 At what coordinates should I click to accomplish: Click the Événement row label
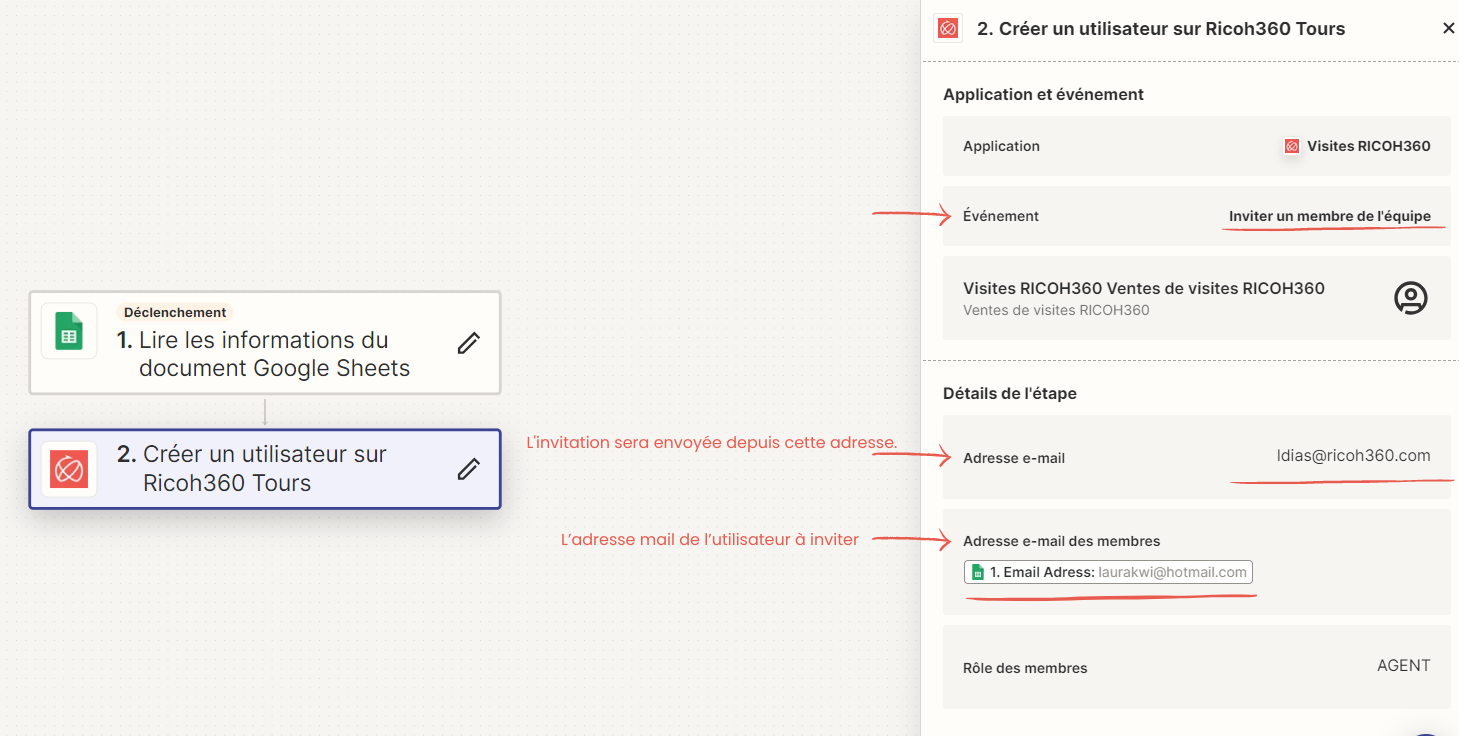pyautogui.click(x=1001, y=216)
